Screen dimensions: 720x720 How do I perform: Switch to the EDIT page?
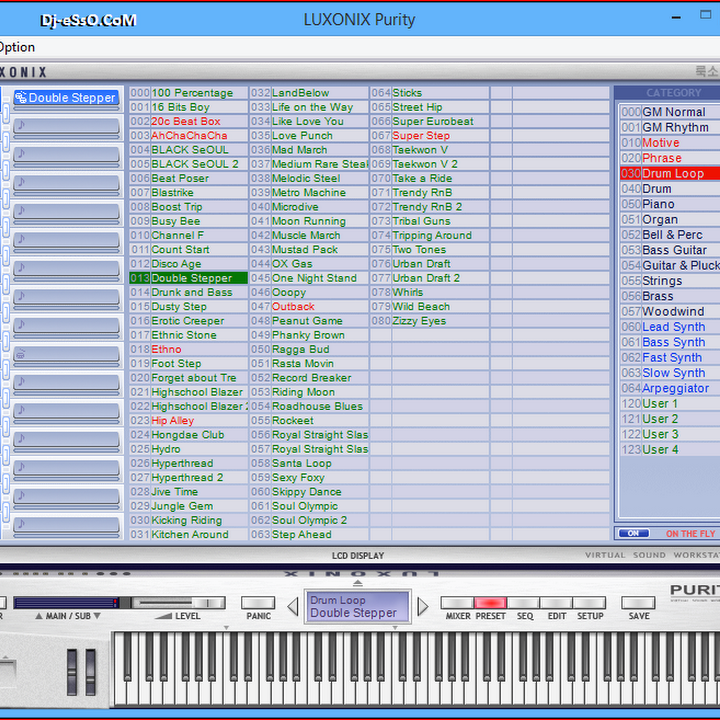point(556,602)
